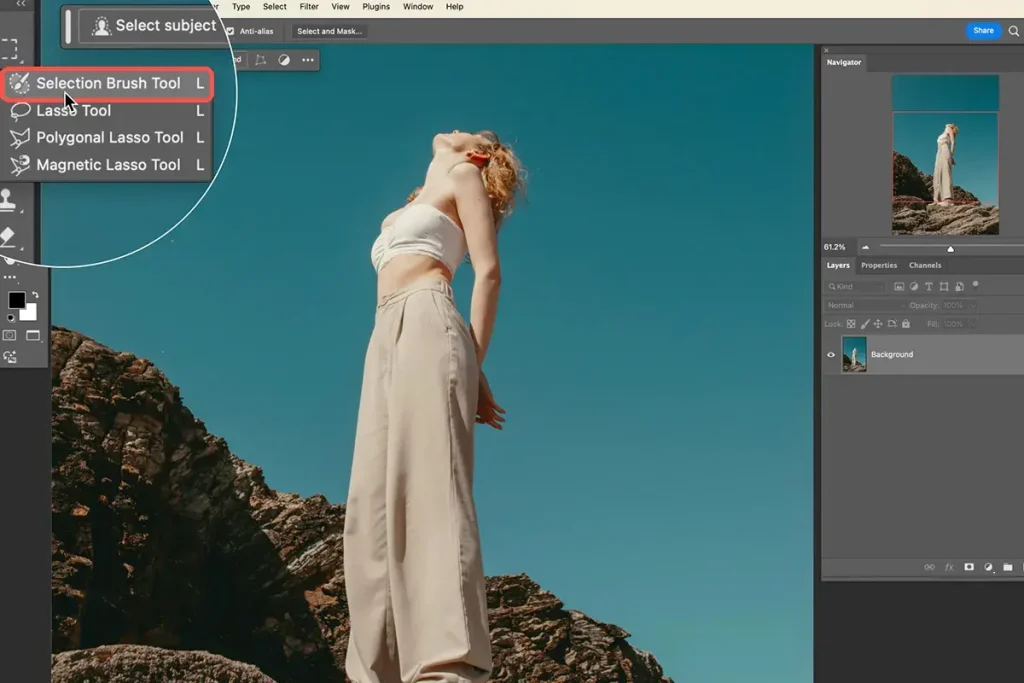Viewport: 1024px width, 683px height.
Task: Select the Polygonal Lasso Tool
Action: pyautogui.click(x=109, y=138)
